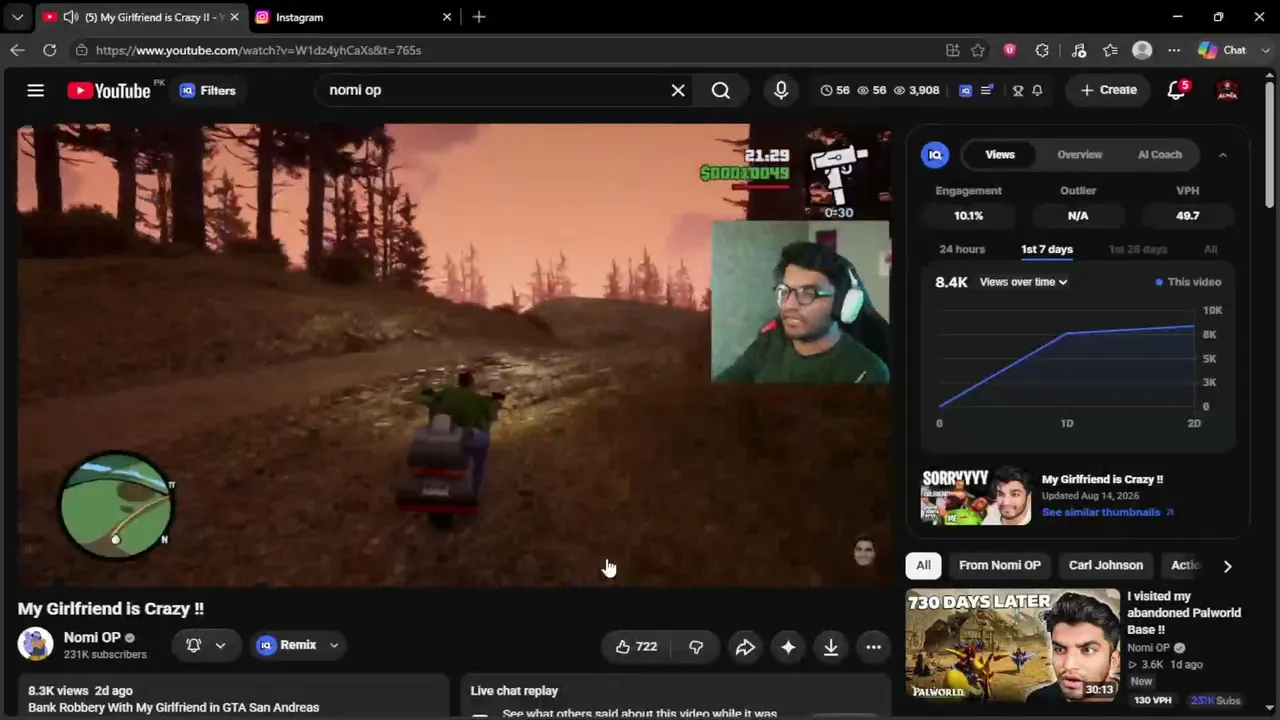This screenshot has width=1280, height=720.
Task: Open a new browser tab with plus button
Action: tap(479, 17)
